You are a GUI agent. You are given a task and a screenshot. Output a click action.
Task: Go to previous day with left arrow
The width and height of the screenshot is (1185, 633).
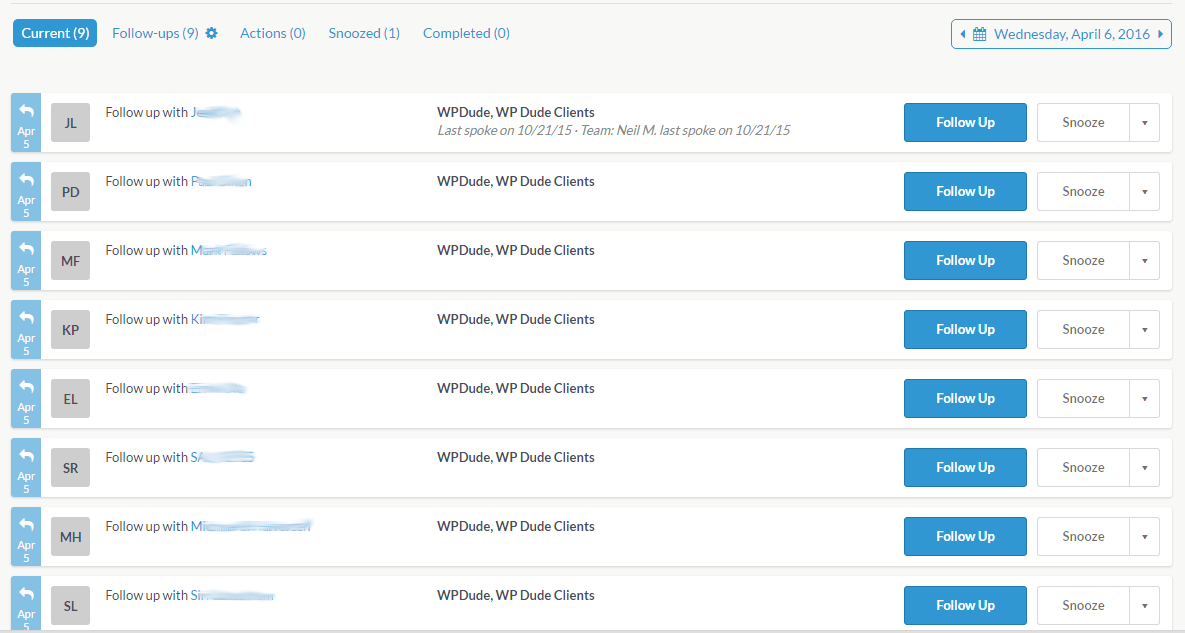963,34
